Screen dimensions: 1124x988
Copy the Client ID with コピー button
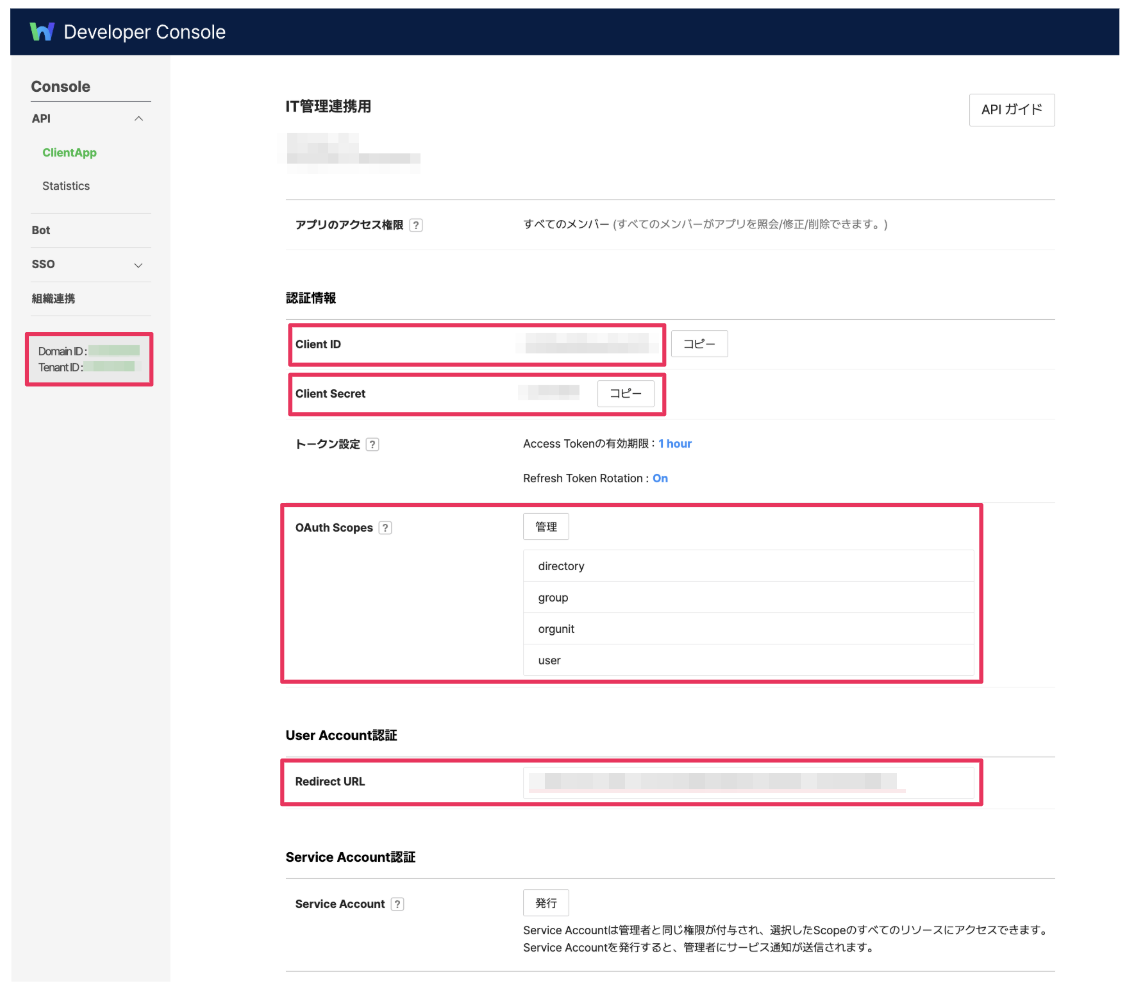pyautogui.click(x=699, y=344)
